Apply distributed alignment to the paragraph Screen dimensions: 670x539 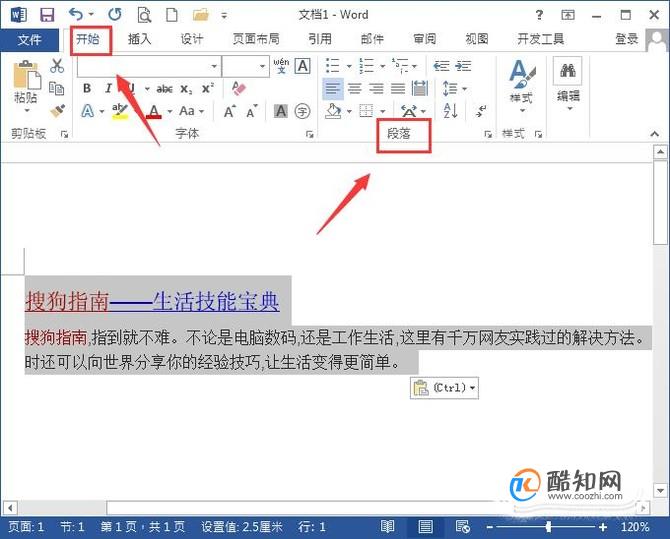(420, 88)
